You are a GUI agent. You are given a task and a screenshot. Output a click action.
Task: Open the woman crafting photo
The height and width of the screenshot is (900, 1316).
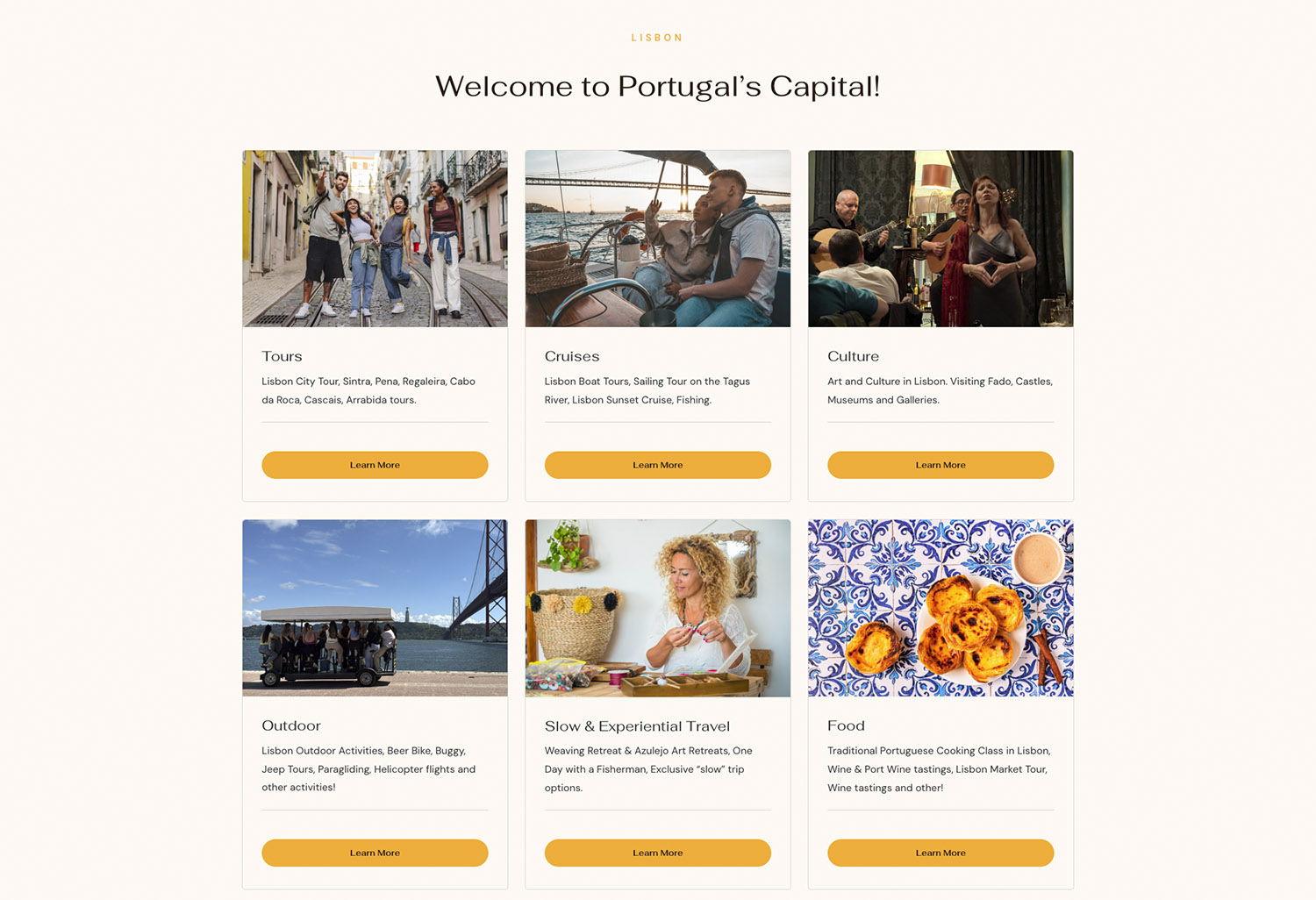point(657,608)
